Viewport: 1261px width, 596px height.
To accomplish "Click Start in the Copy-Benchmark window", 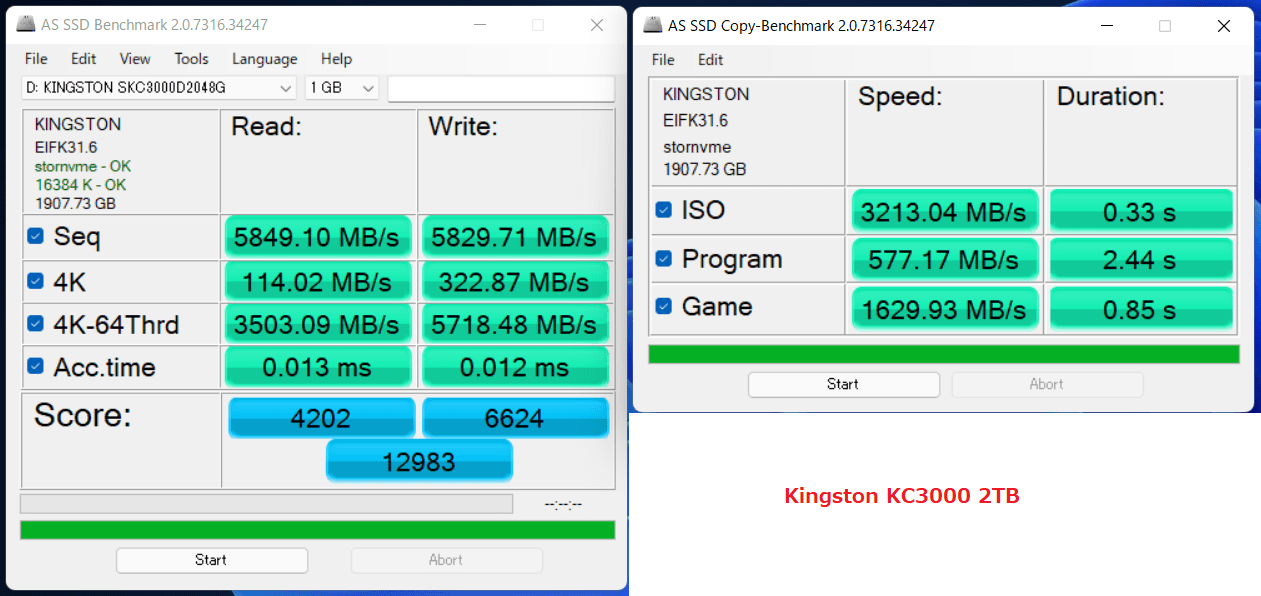I will (843, 384).
